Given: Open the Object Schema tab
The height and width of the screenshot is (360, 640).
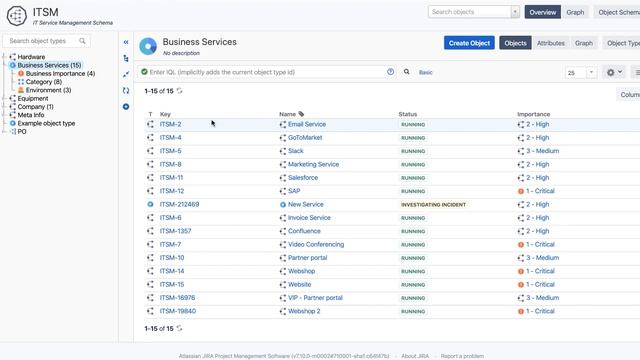Looking at the screenshot, I should pyautogui.click(x=617, y=12).
